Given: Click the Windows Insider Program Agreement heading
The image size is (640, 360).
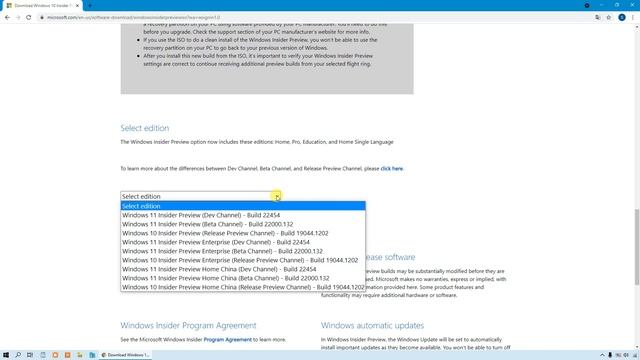Looking at the screenshot, I should click(189, 325).
